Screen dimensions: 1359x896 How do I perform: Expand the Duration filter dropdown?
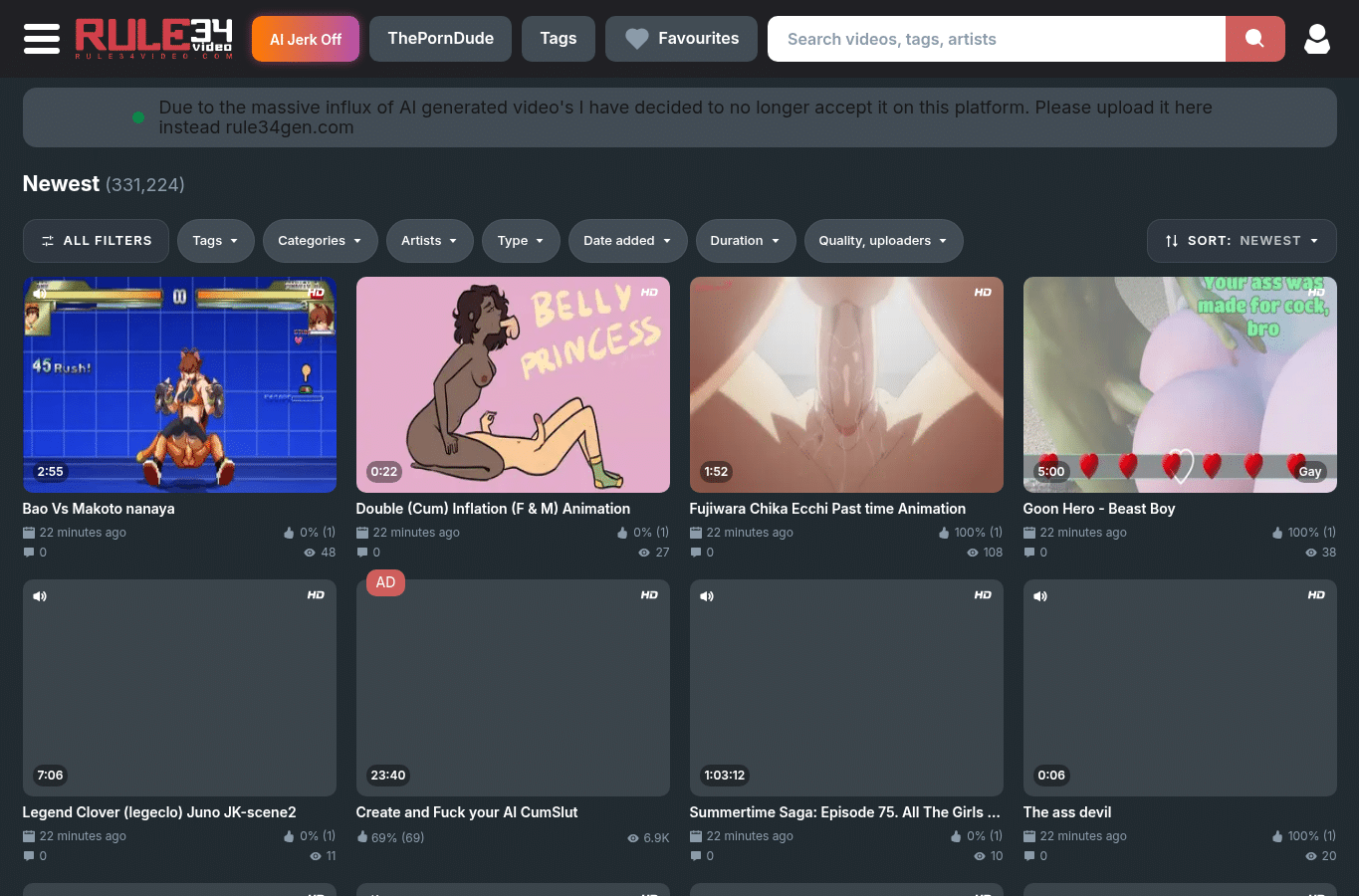pos(746,241)
